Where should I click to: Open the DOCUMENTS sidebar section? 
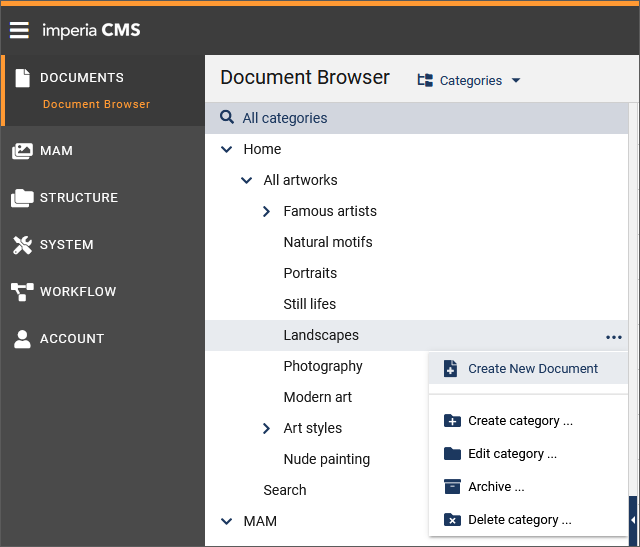pyautogui.click(x=82, y=78)
